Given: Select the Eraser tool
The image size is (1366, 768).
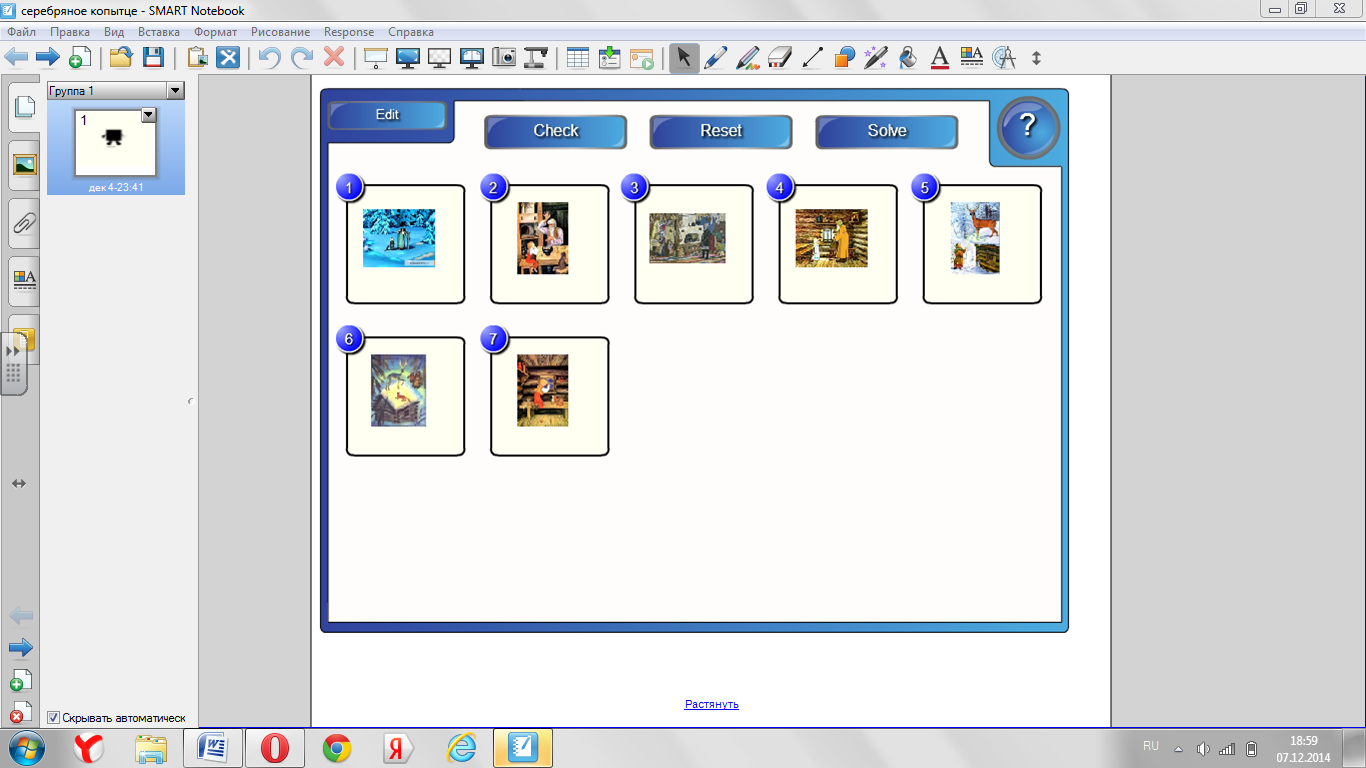Looking at the screenshot, I should point(779,57).
